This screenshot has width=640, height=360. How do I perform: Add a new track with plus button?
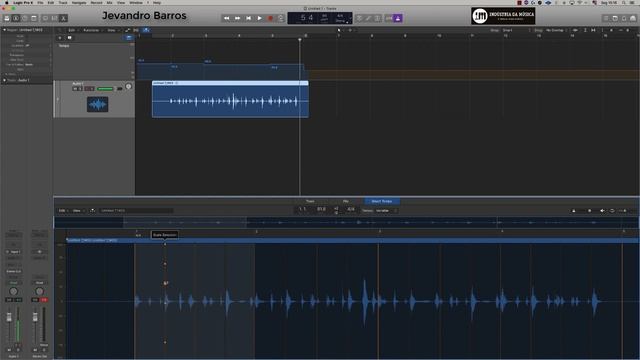click(x=60, y=38)
